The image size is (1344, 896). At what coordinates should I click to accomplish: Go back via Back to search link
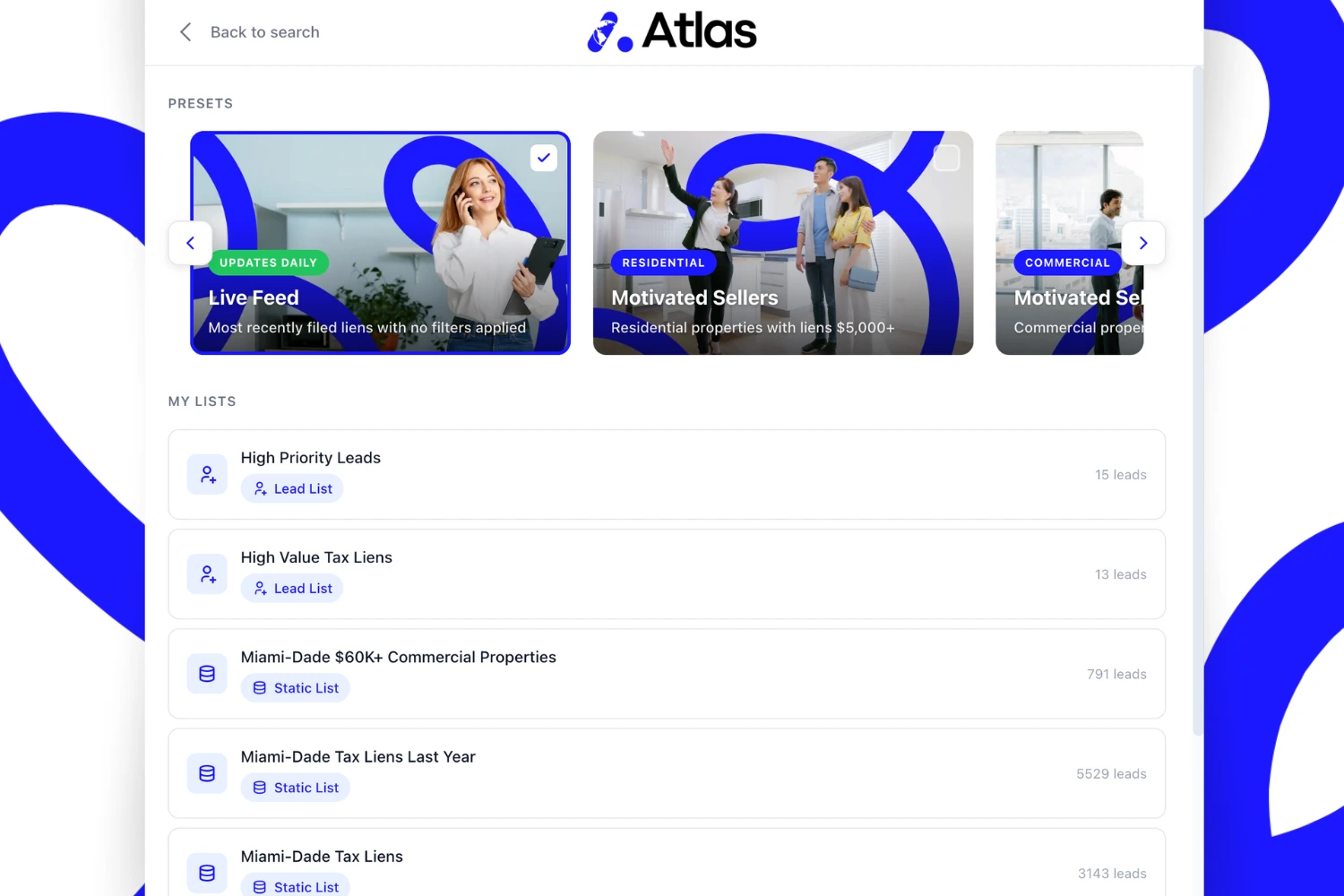pyautogui.click(x=264, y=32)
